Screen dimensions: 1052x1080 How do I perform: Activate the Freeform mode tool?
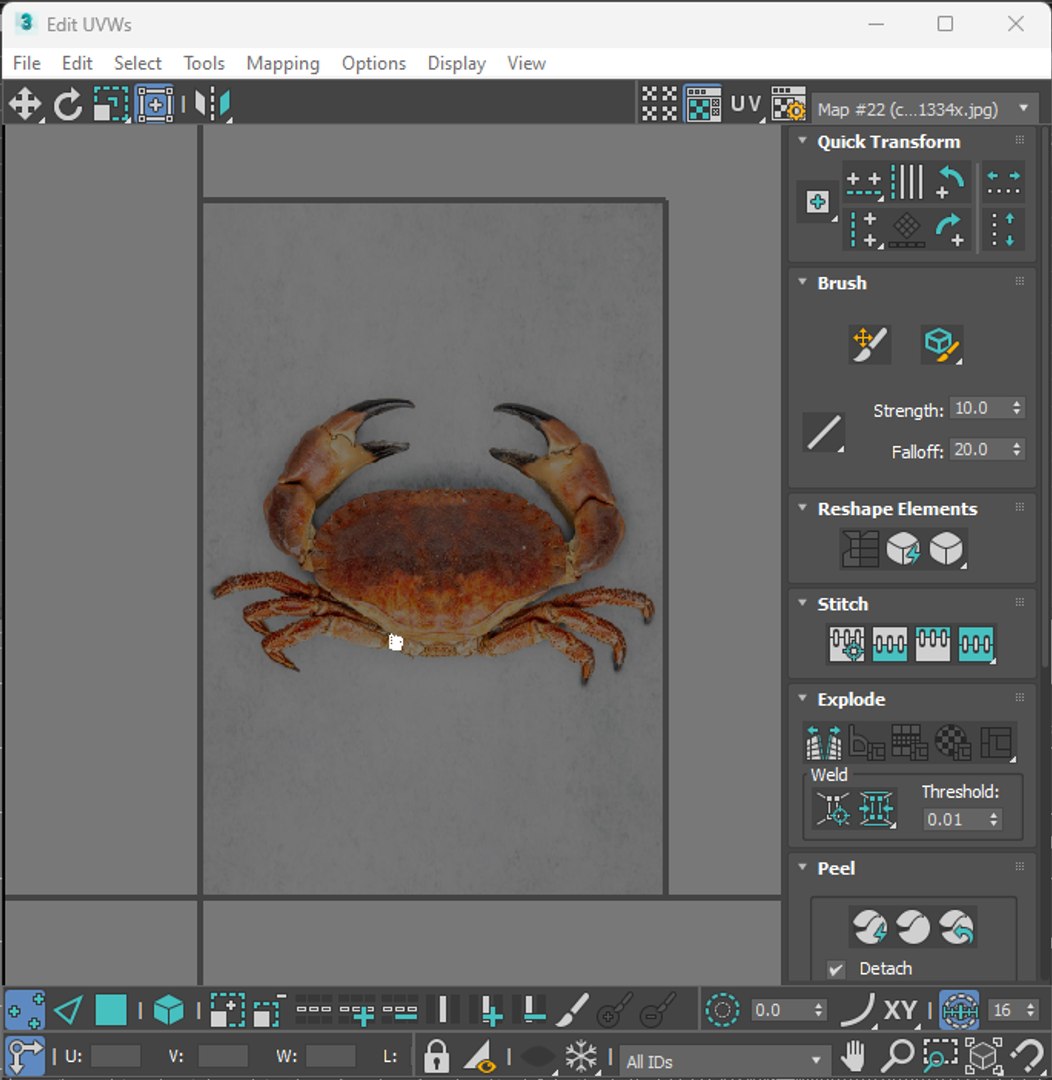pos(155,105)
